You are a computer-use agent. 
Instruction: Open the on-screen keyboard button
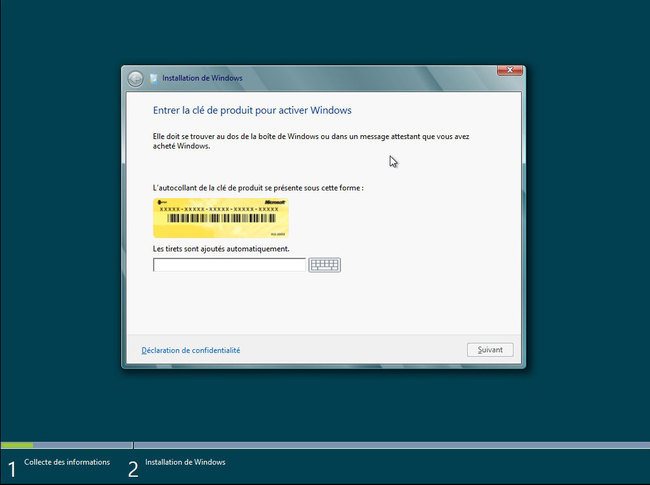(x=325, y=265)
